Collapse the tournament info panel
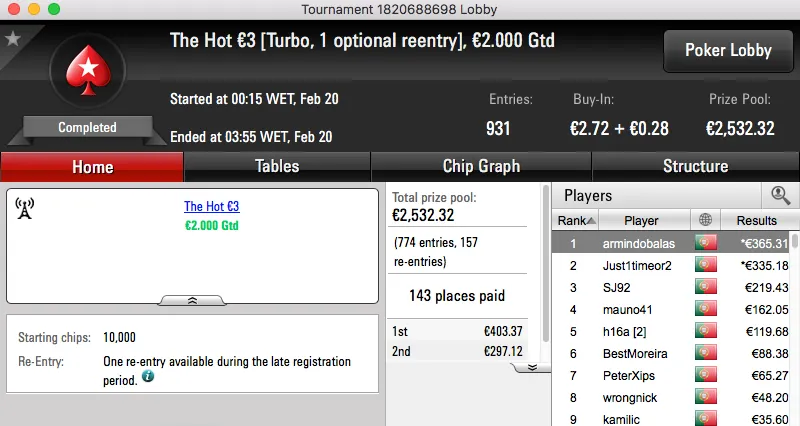Screen dimensions: 800x426 pyautogui.click(x=192, y=299)
